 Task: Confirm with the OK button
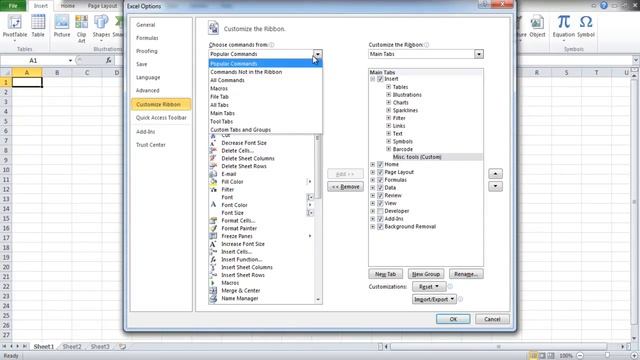(453, 319)
